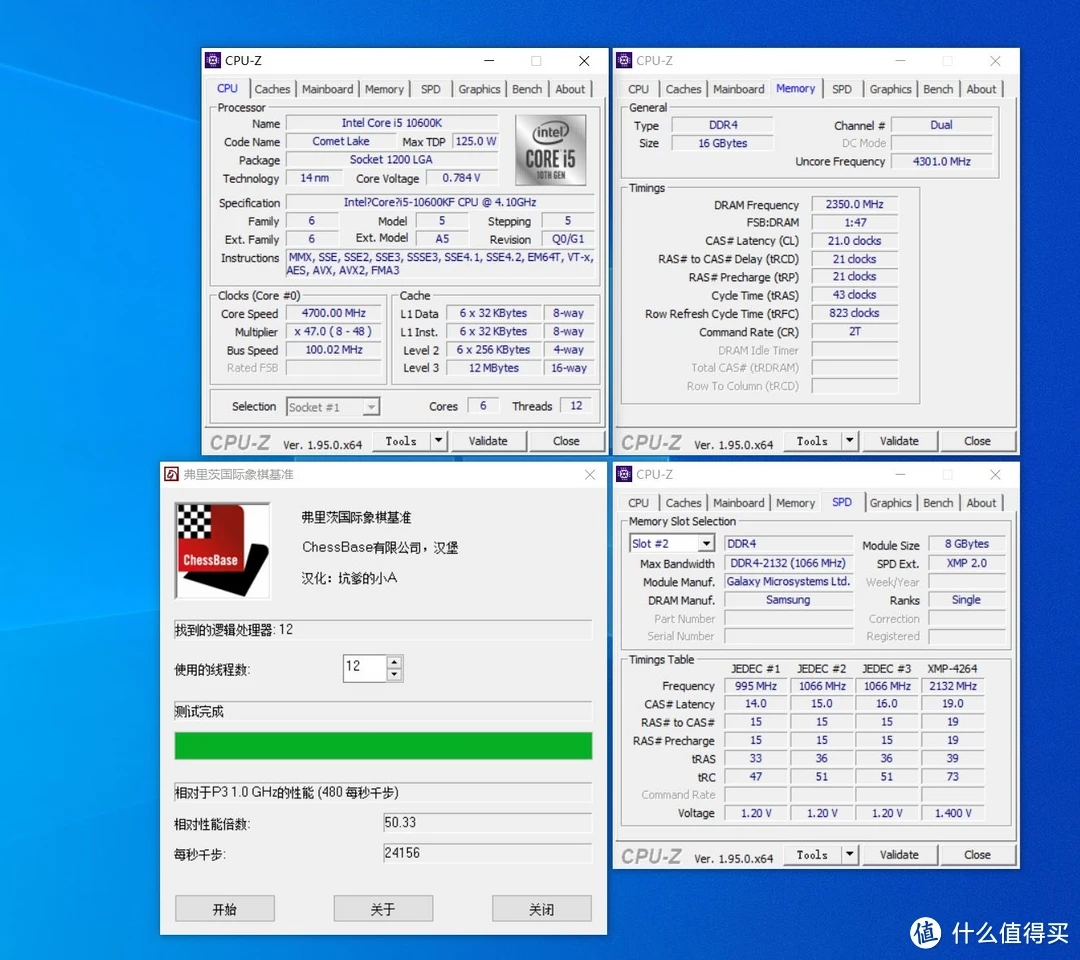Click the Tools button in the Memory timings window
The height and width of the screenshot is (960, 1080).
tap(812, 441)
